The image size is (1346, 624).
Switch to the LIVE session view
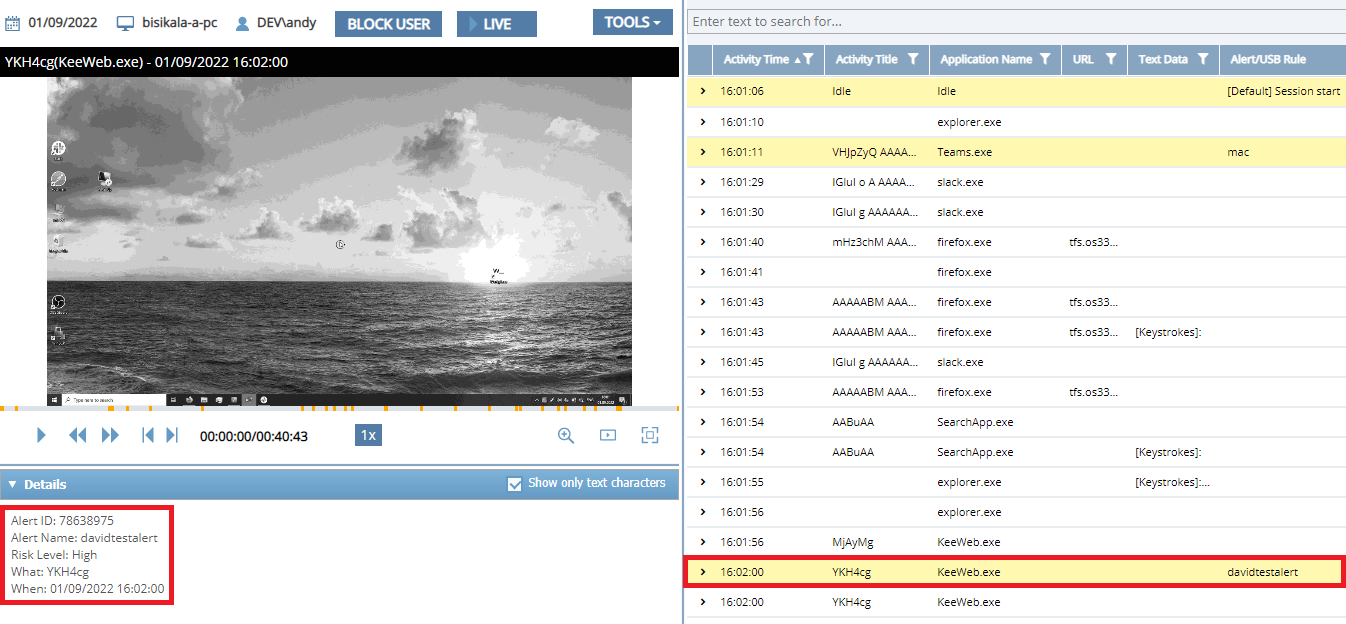pyautogui.click(x=496, y=24)
